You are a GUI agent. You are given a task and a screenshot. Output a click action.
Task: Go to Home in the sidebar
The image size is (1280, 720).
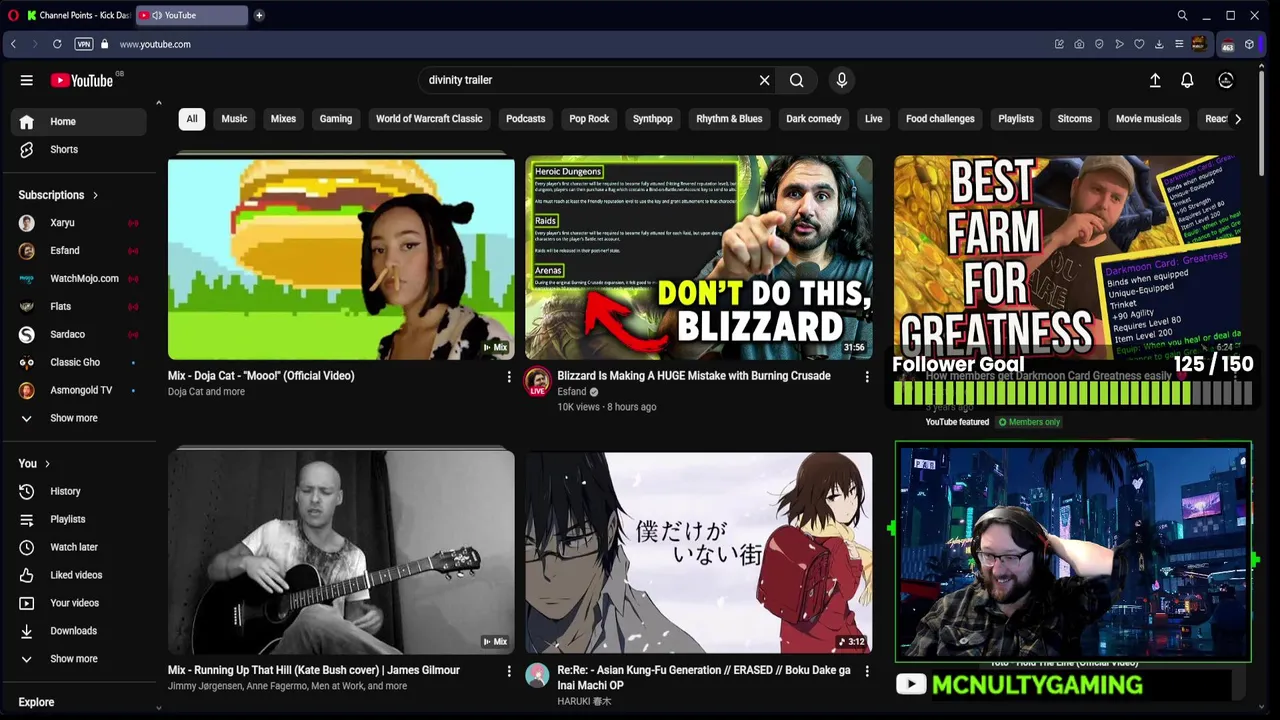pyautogui.click(x=79, y=122)
